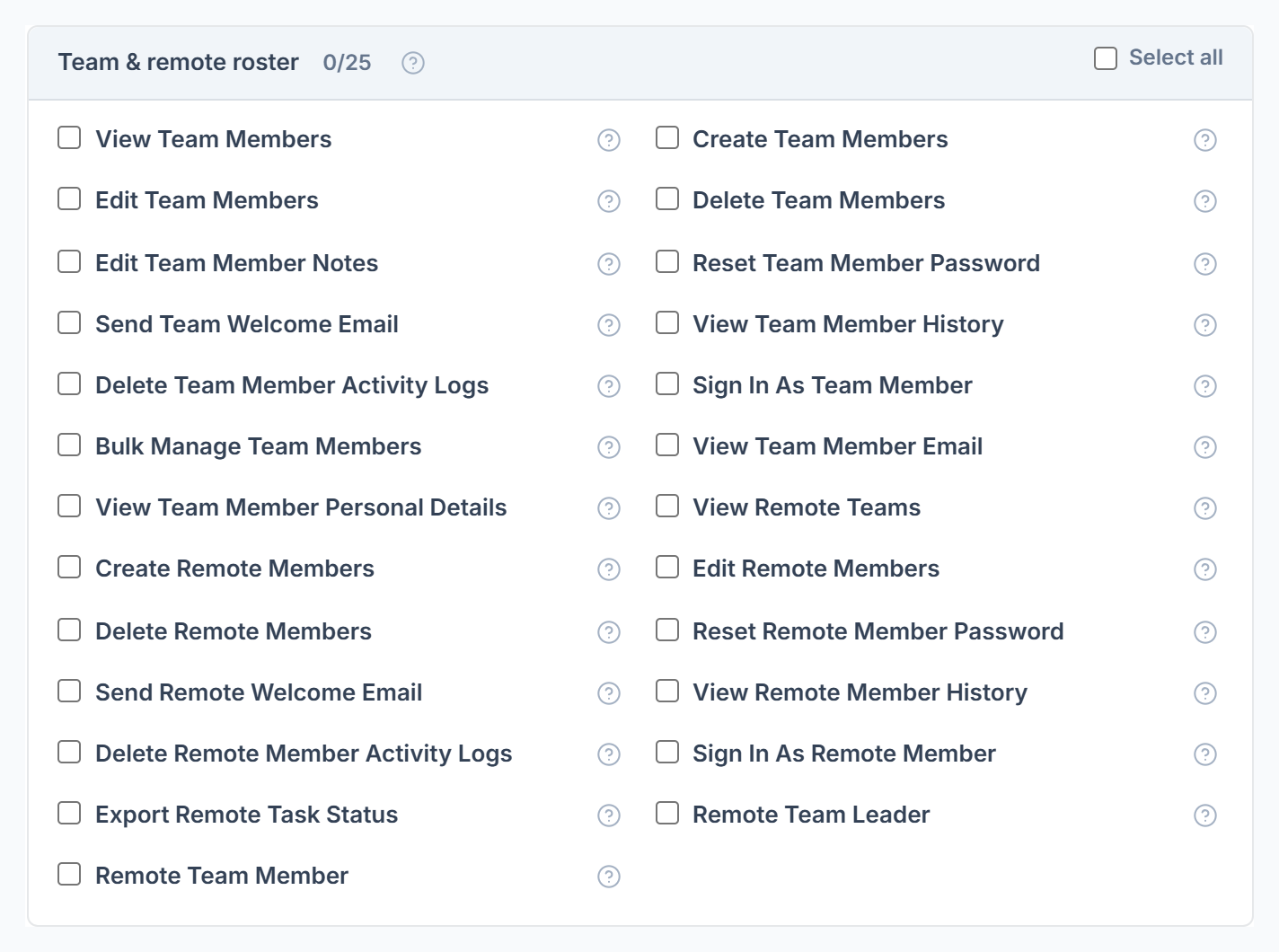Click help icon for View Team Members
1279x952 pixels.
click(x=609, y=140)
